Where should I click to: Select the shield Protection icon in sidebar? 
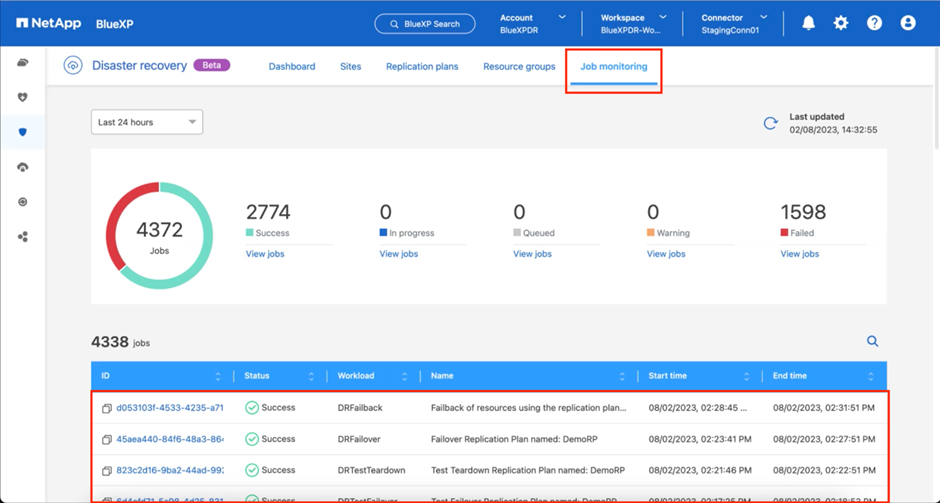pyautogui.click(x=22, y=132)
